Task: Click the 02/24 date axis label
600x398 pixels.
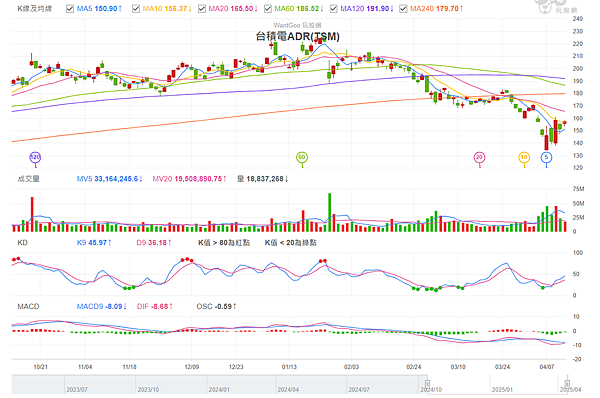Action: pos(414,367)
